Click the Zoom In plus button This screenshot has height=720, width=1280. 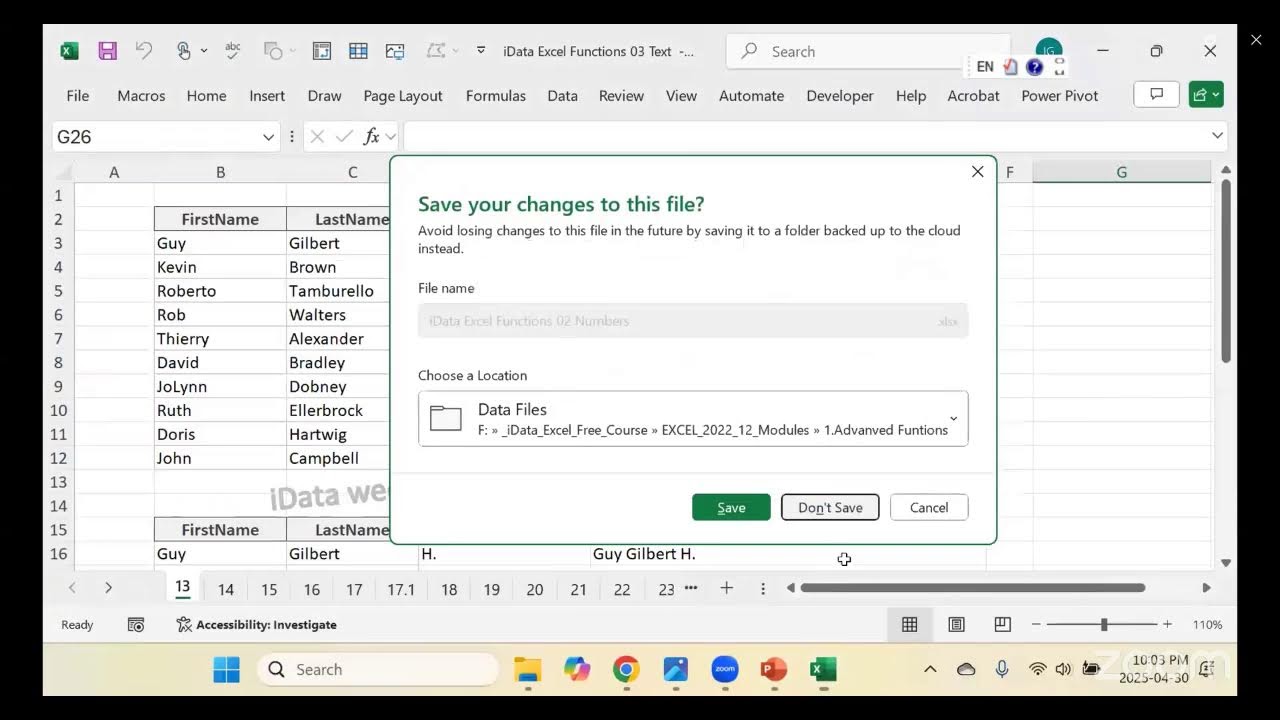click(1167, 624)
